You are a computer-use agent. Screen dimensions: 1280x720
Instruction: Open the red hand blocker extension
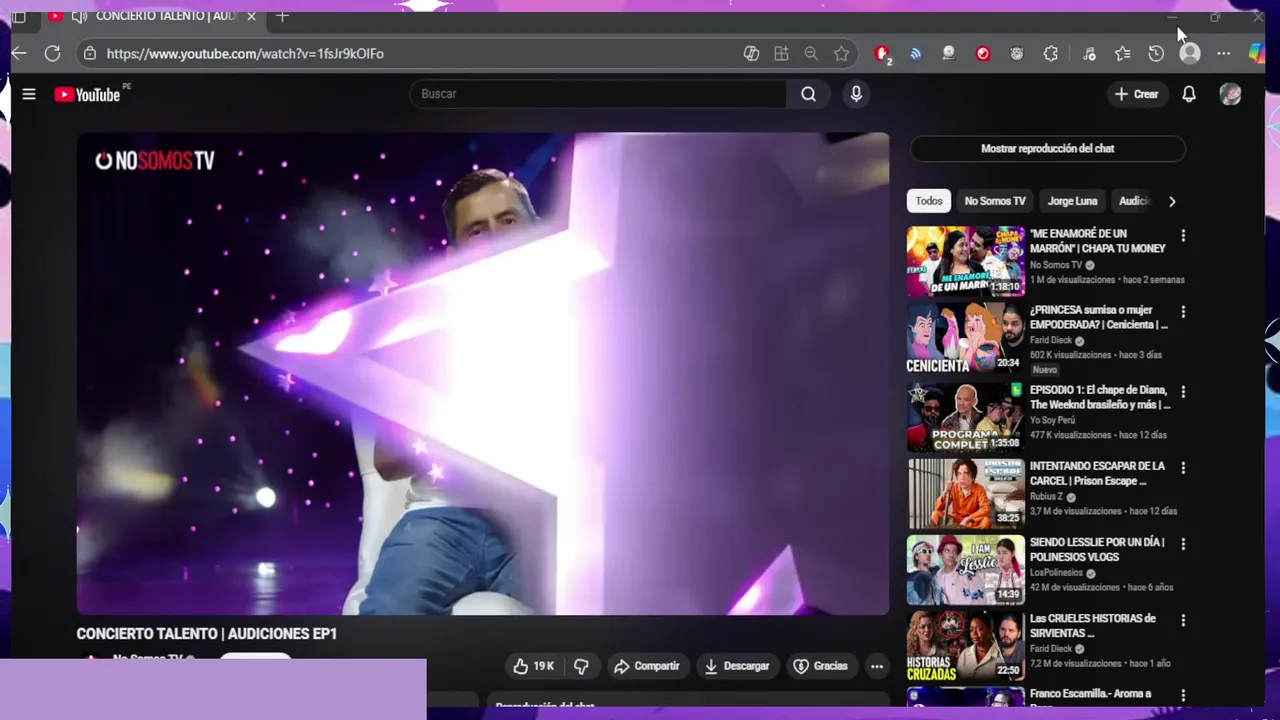pos(882,54)
